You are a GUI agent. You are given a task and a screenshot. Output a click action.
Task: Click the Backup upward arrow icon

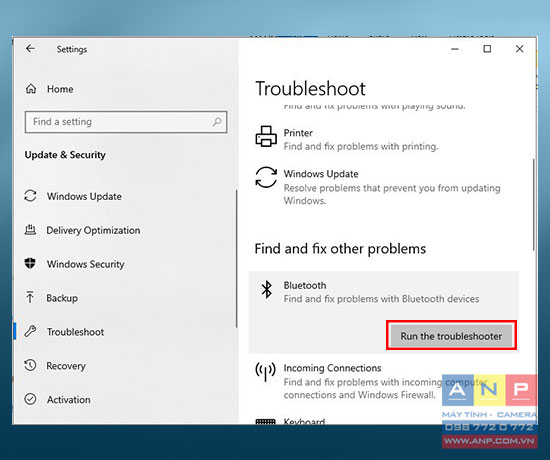[x=30, y=297]
